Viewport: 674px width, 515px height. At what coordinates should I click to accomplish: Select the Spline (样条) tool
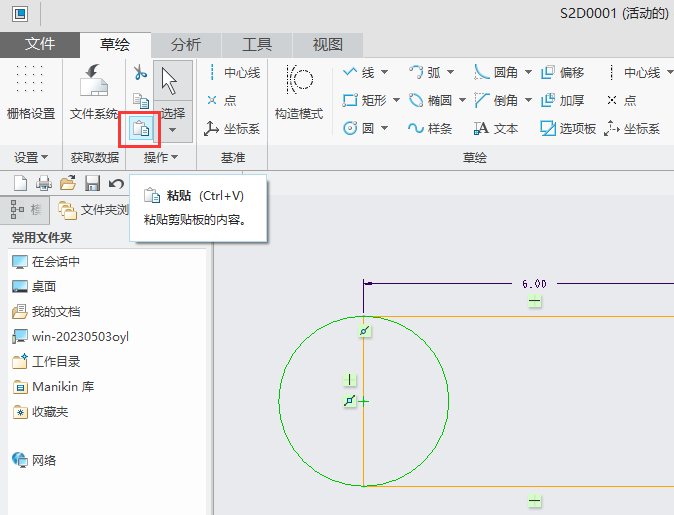430,129
